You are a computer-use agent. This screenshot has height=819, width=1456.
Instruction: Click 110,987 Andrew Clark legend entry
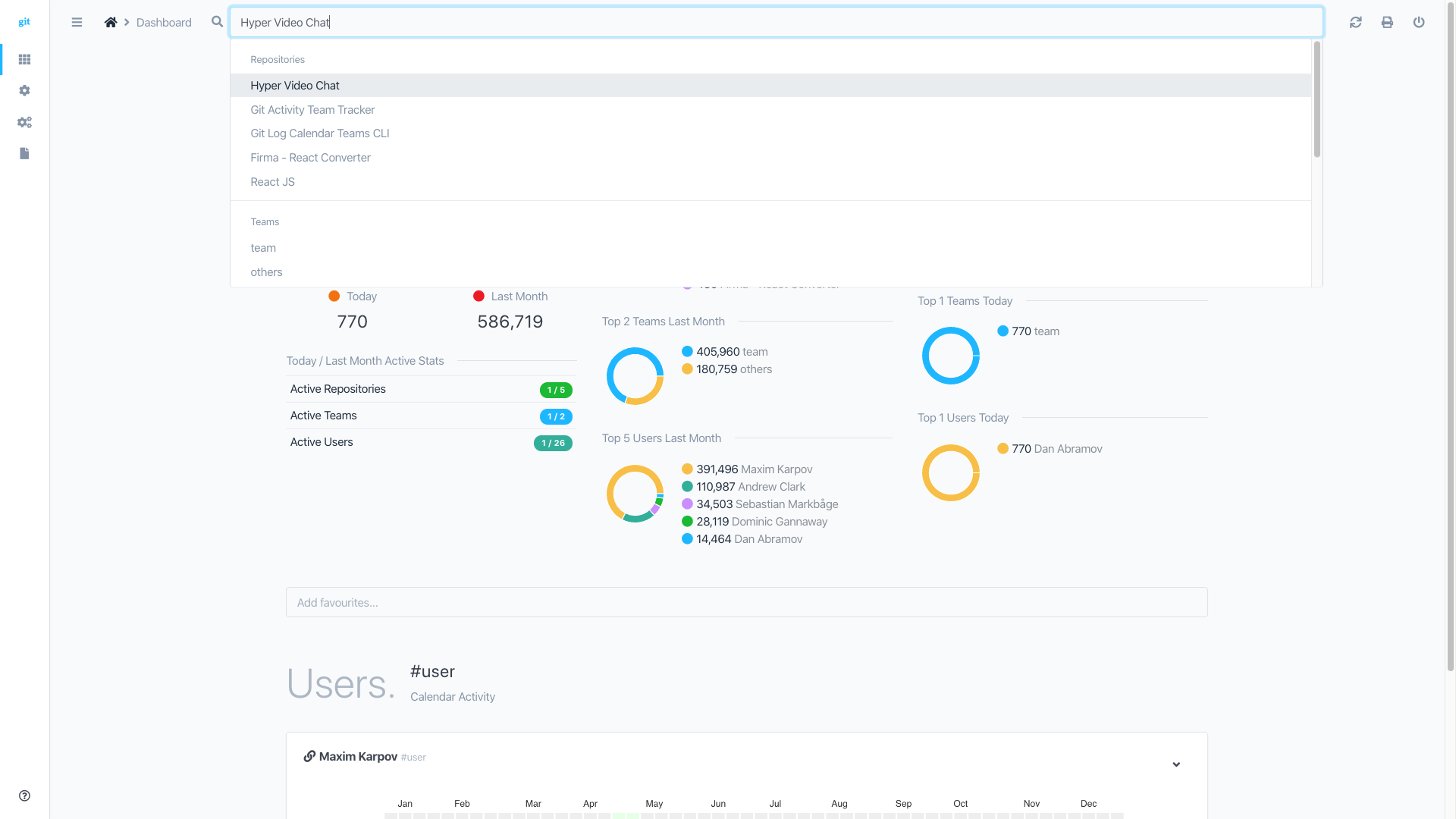pos(743,486)
